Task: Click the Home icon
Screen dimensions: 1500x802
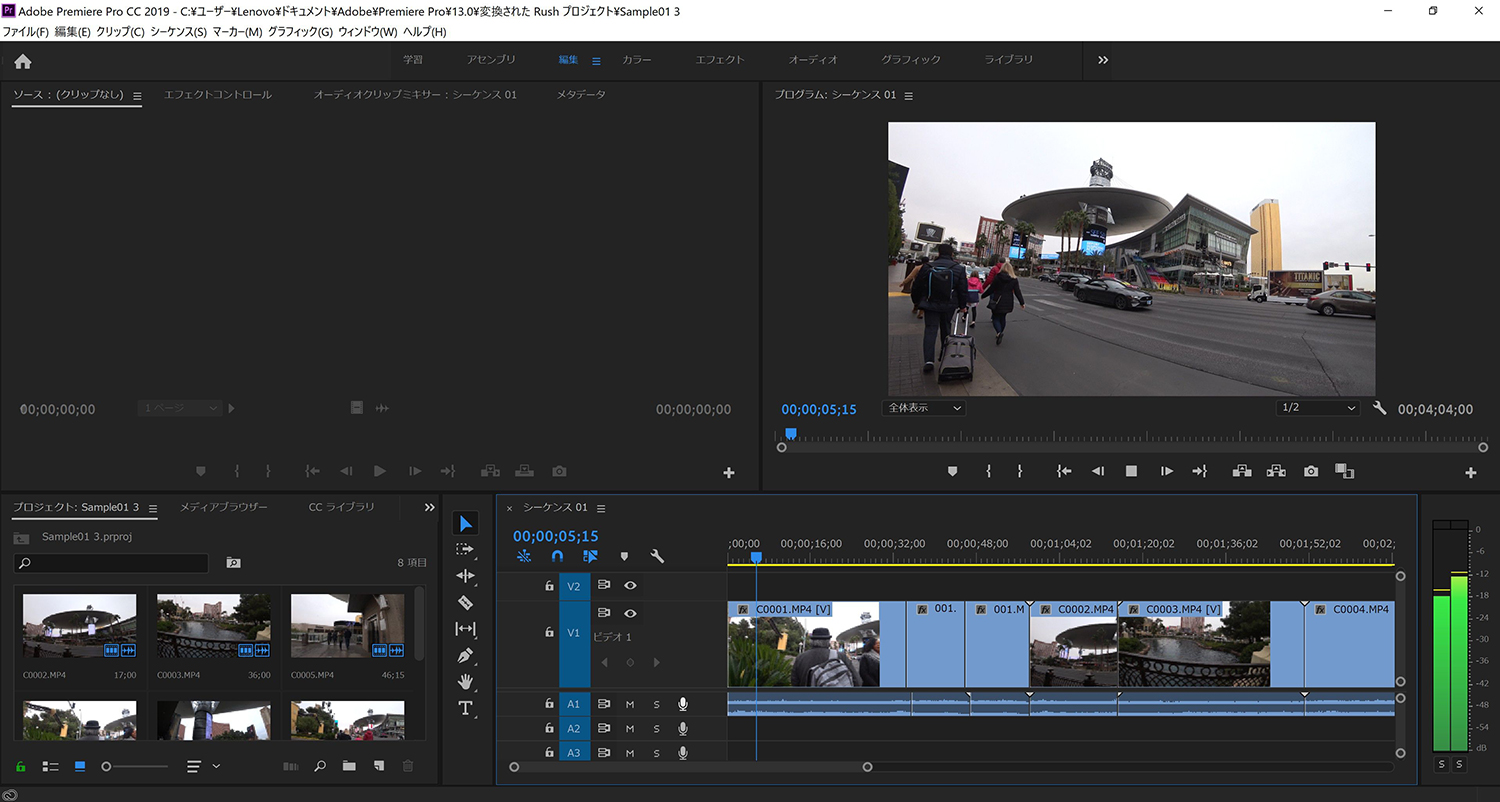Action: point(23,61)
